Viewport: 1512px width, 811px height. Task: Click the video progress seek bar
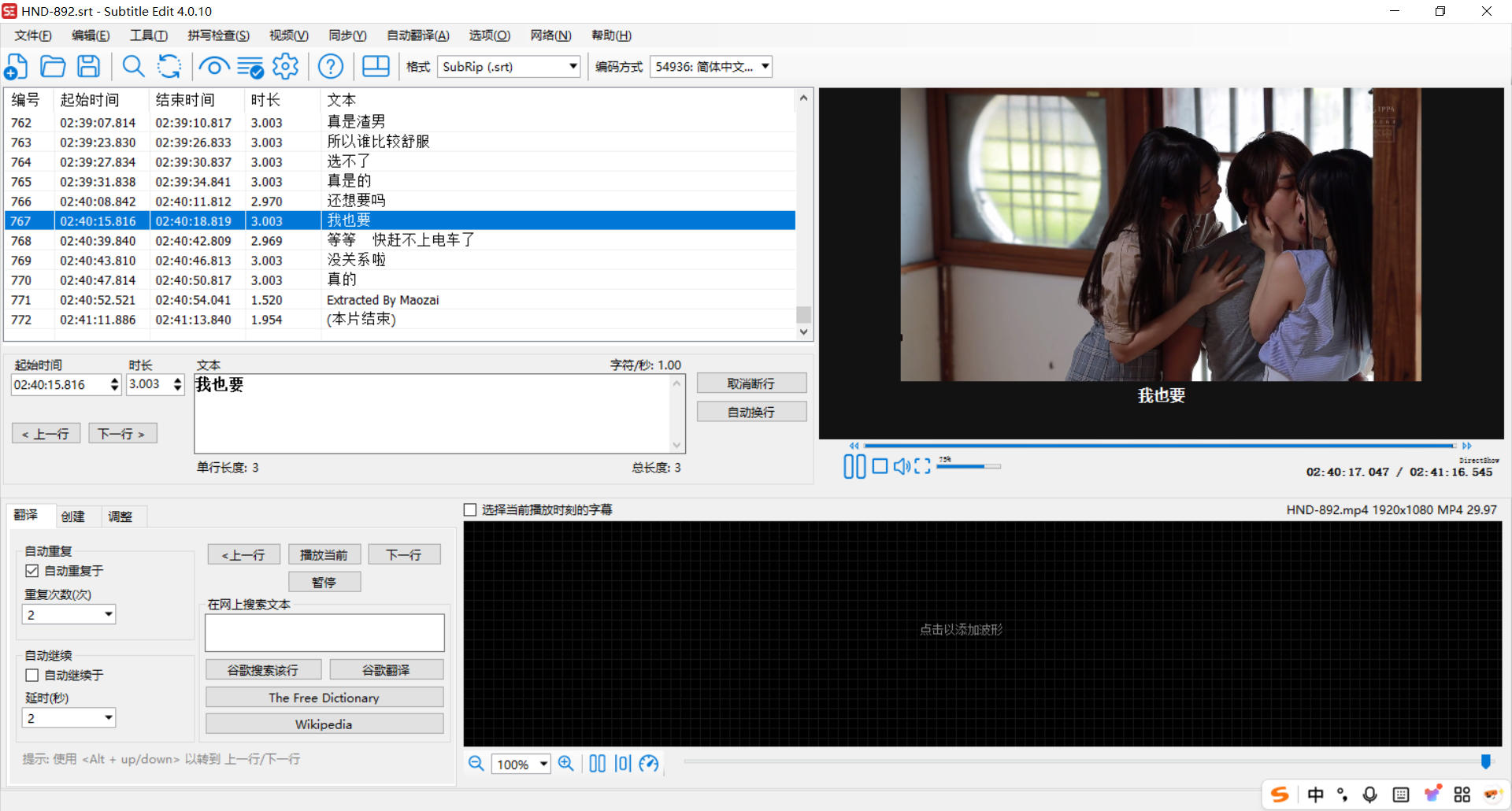[x=1160, y=446]
